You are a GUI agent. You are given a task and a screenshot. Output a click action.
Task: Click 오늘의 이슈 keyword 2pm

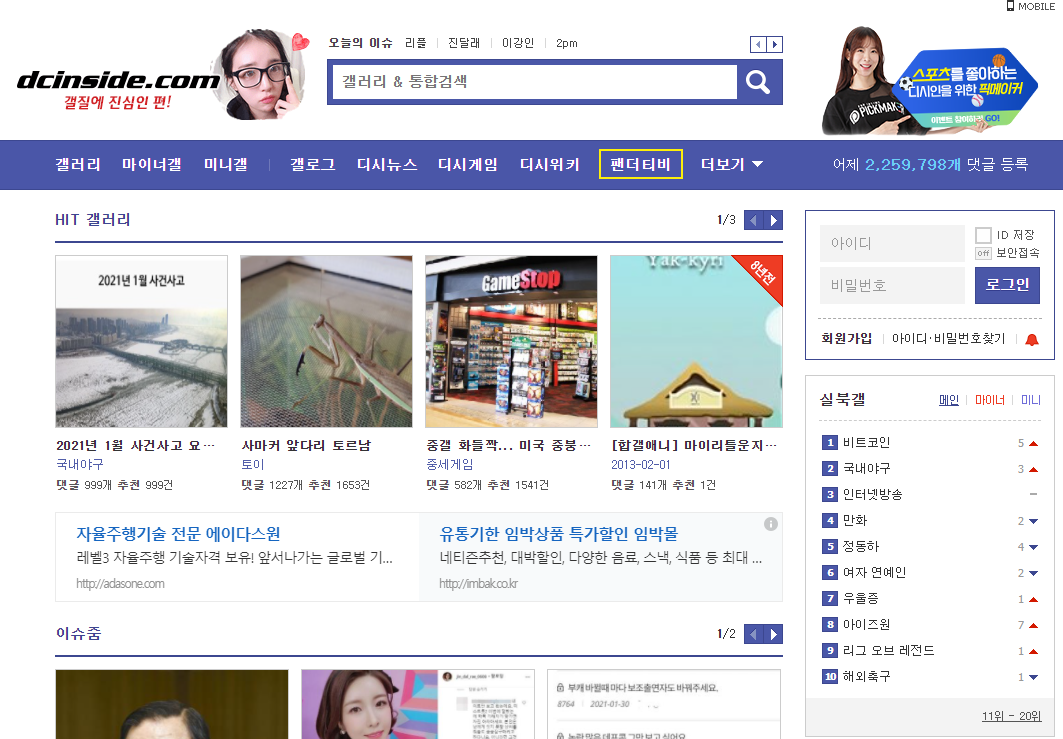[567, 43]
